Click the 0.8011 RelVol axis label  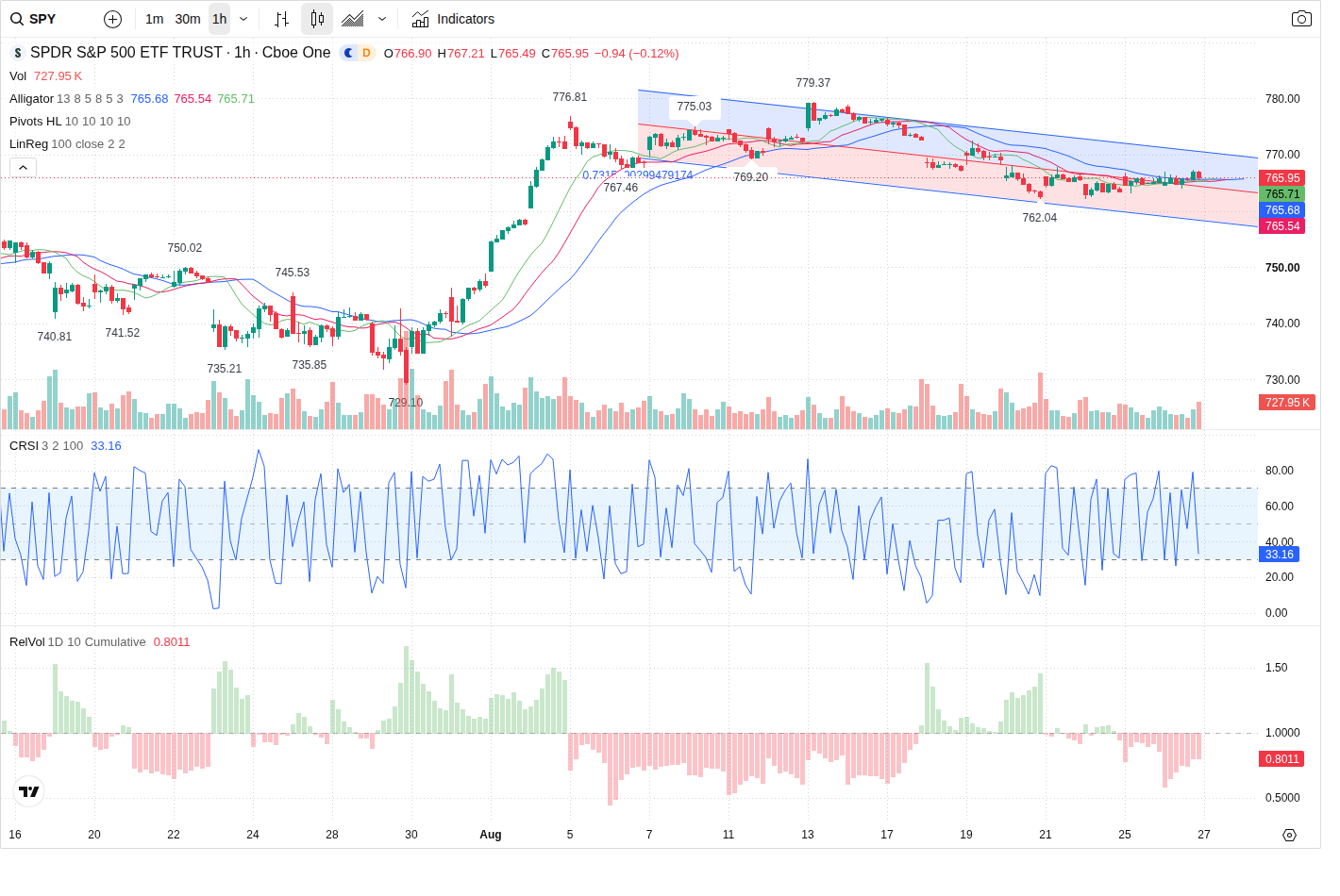pyautogui.click(x=1281, y=759)
